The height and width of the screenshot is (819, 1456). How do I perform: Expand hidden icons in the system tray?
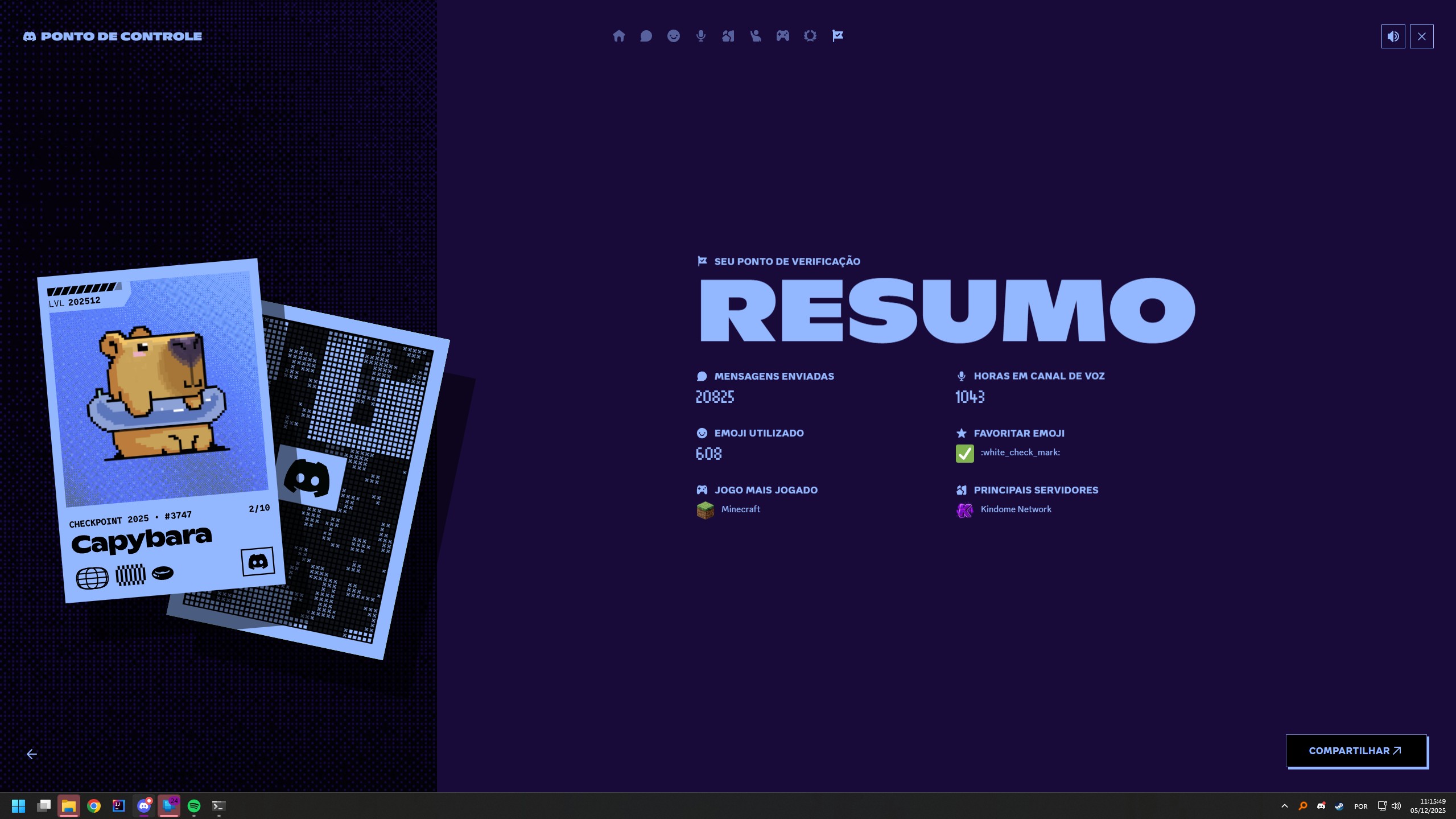pos(1284,805)
